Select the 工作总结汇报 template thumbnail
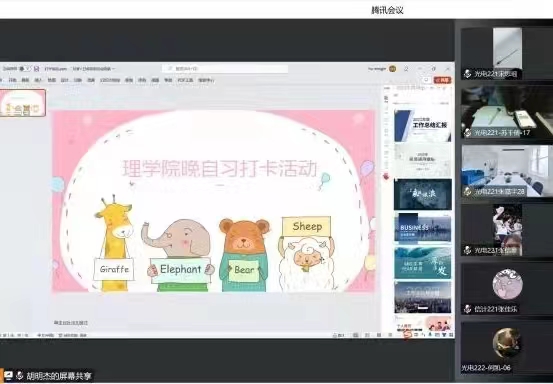 (x=423, y=126)
